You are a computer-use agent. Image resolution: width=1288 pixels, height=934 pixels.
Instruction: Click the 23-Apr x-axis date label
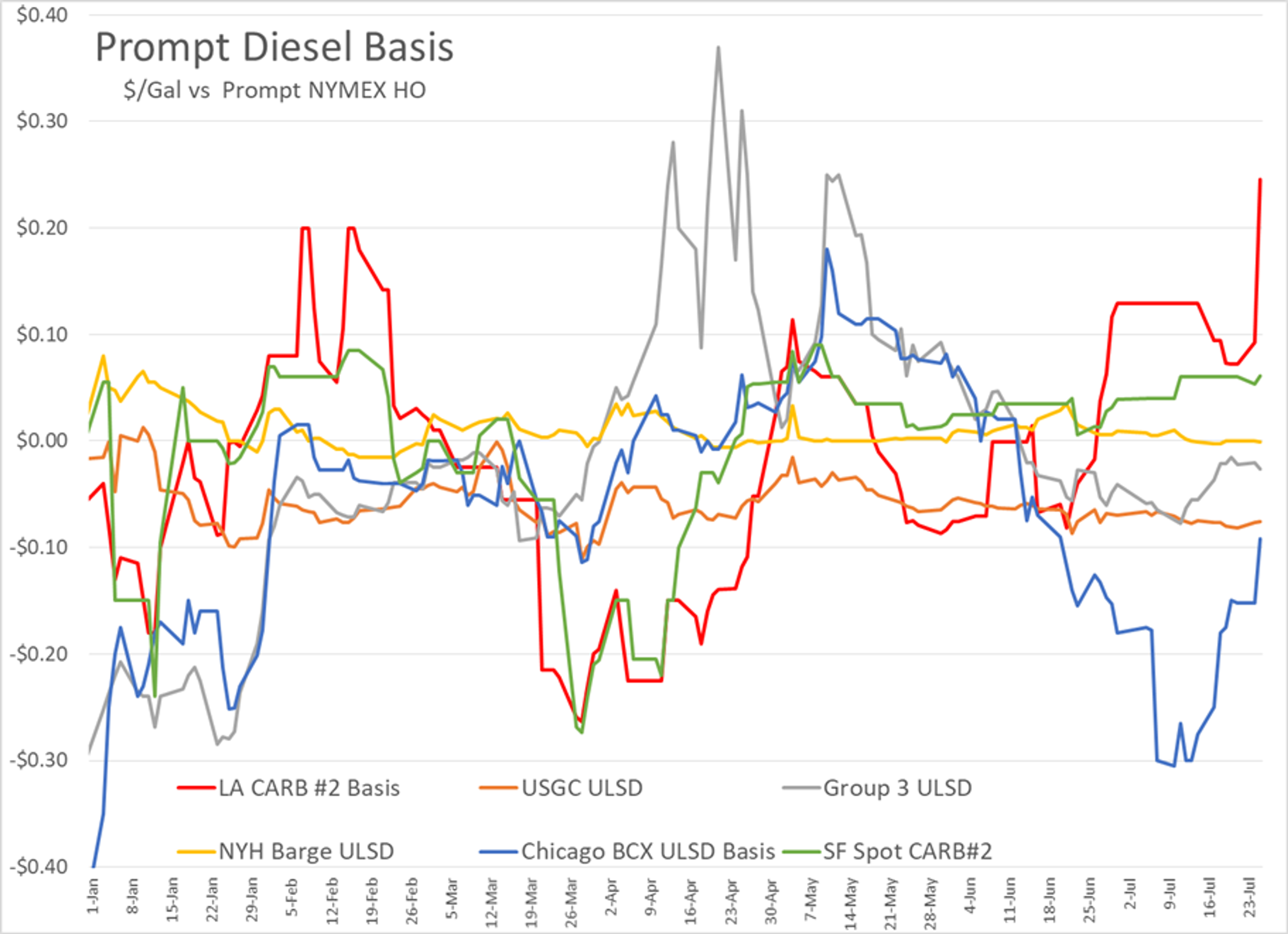click(731, 900)
